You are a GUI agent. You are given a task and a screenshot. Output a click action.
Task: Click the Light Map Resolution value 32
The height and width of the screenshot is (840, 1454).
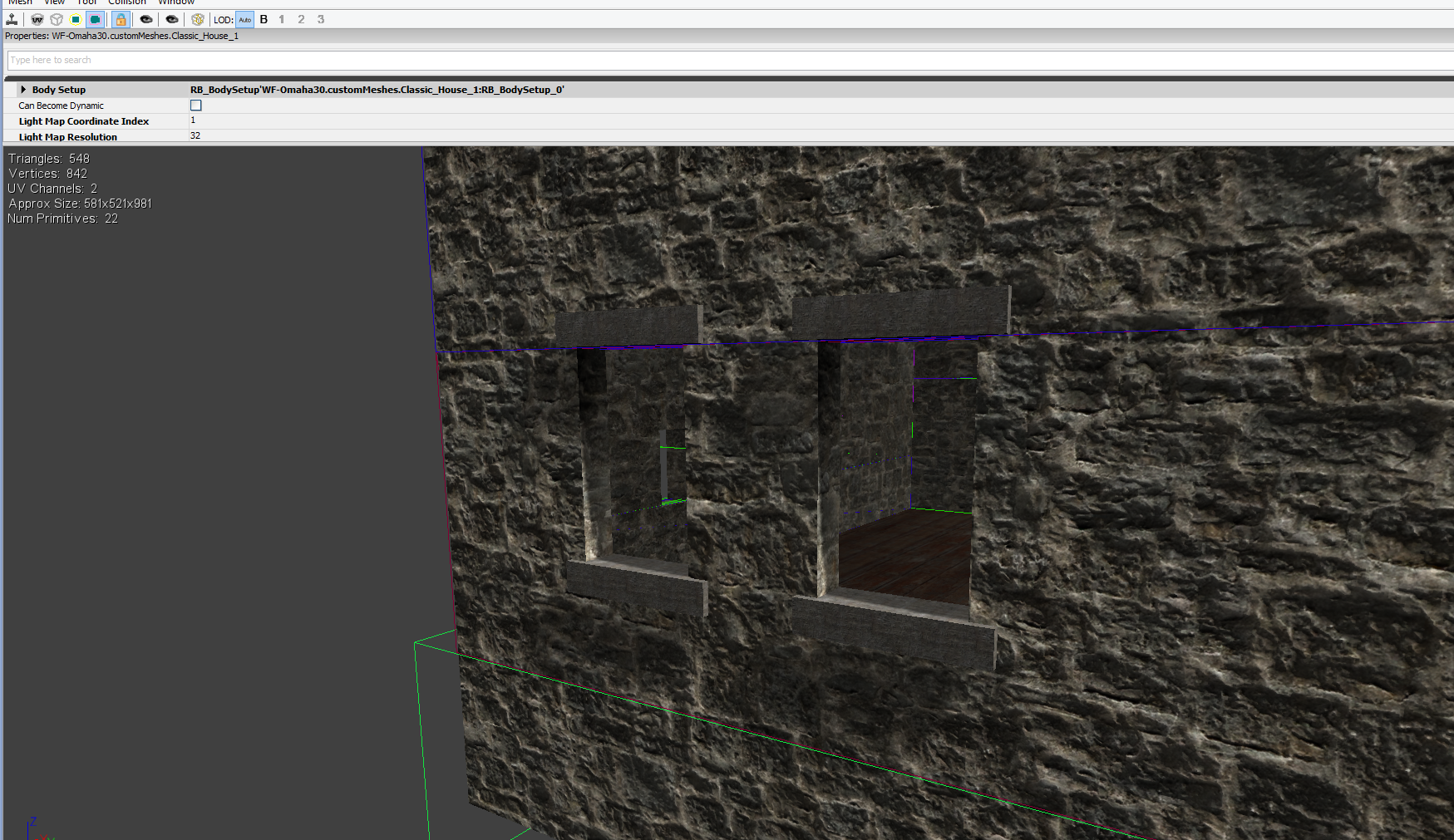tap(195, 135)
